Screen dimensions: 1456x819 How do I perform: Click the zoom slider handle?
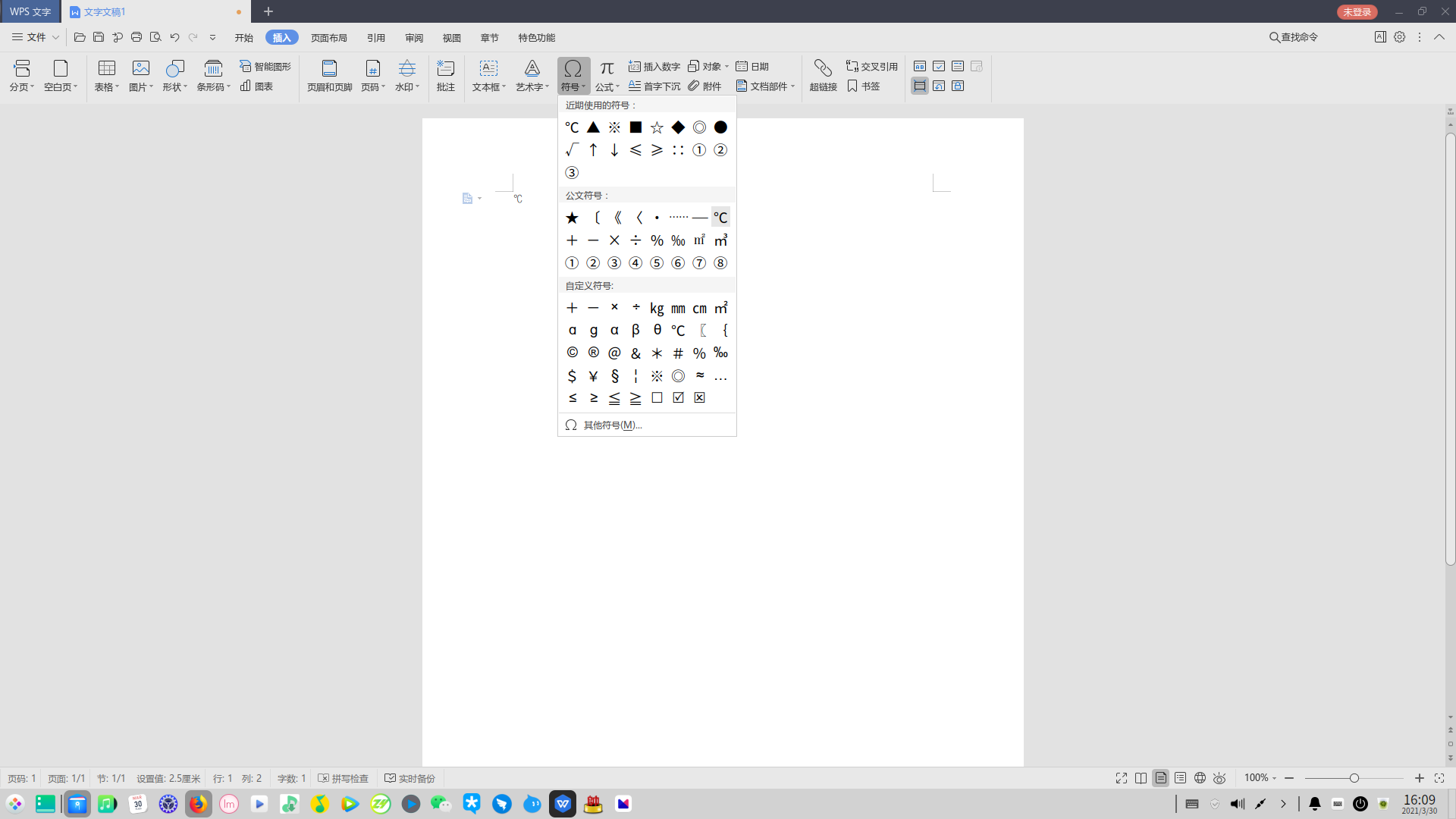tap(1354, 778)
